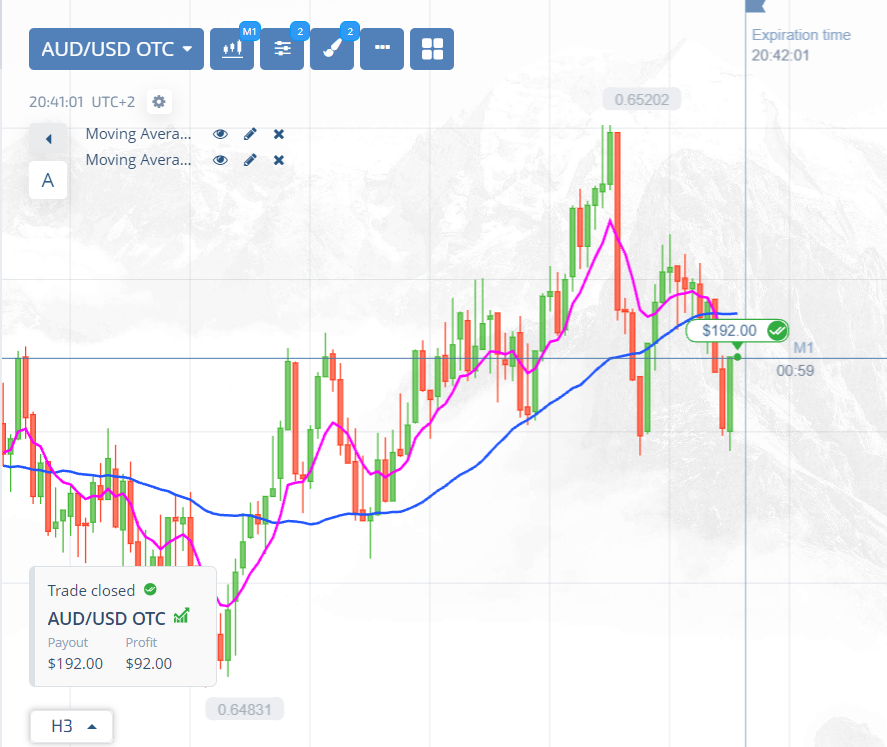
Task: Edit the second Moving Average indicator
Action: tap(250, 160)
